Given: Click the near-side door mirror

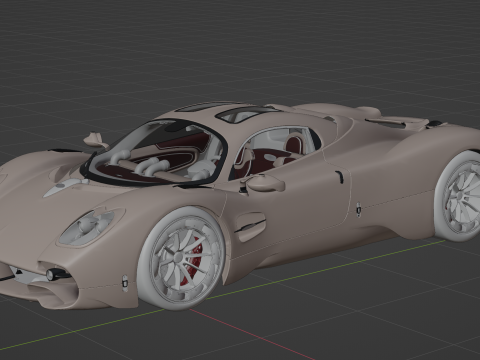Looking at the screenshot, I should [265, 183].
